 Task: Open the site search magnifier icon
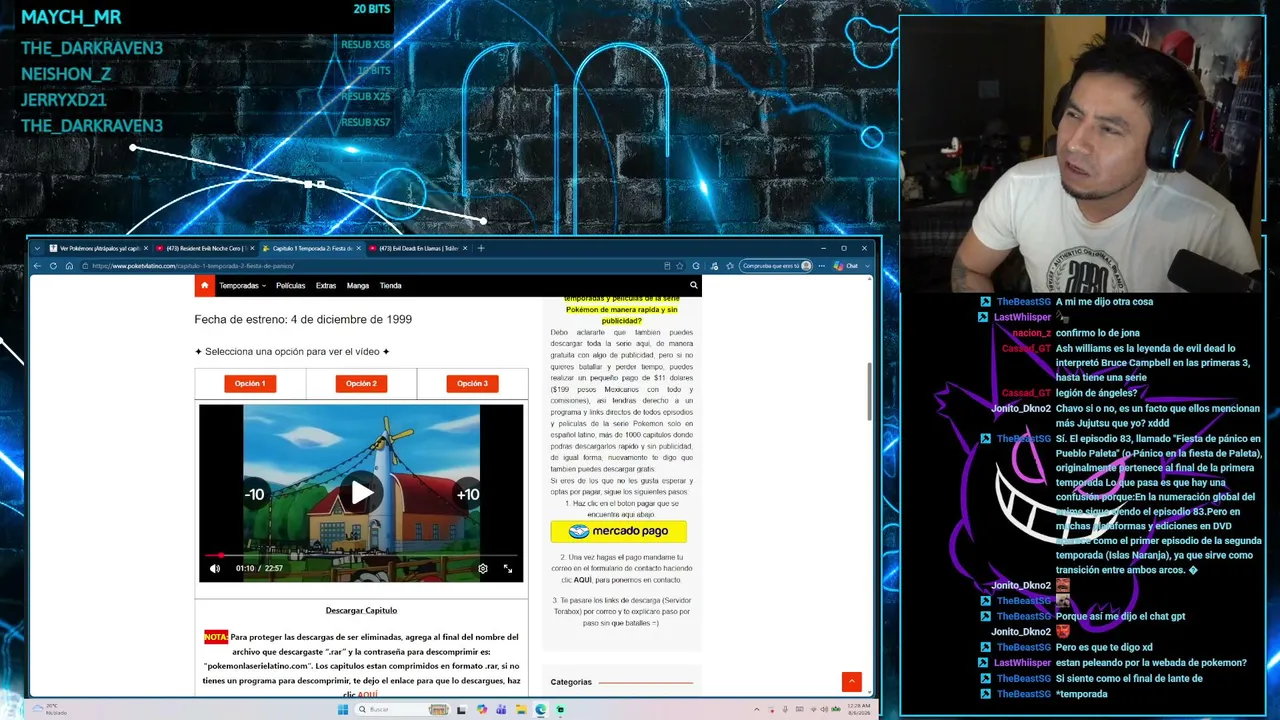click(x=694, y=285)
